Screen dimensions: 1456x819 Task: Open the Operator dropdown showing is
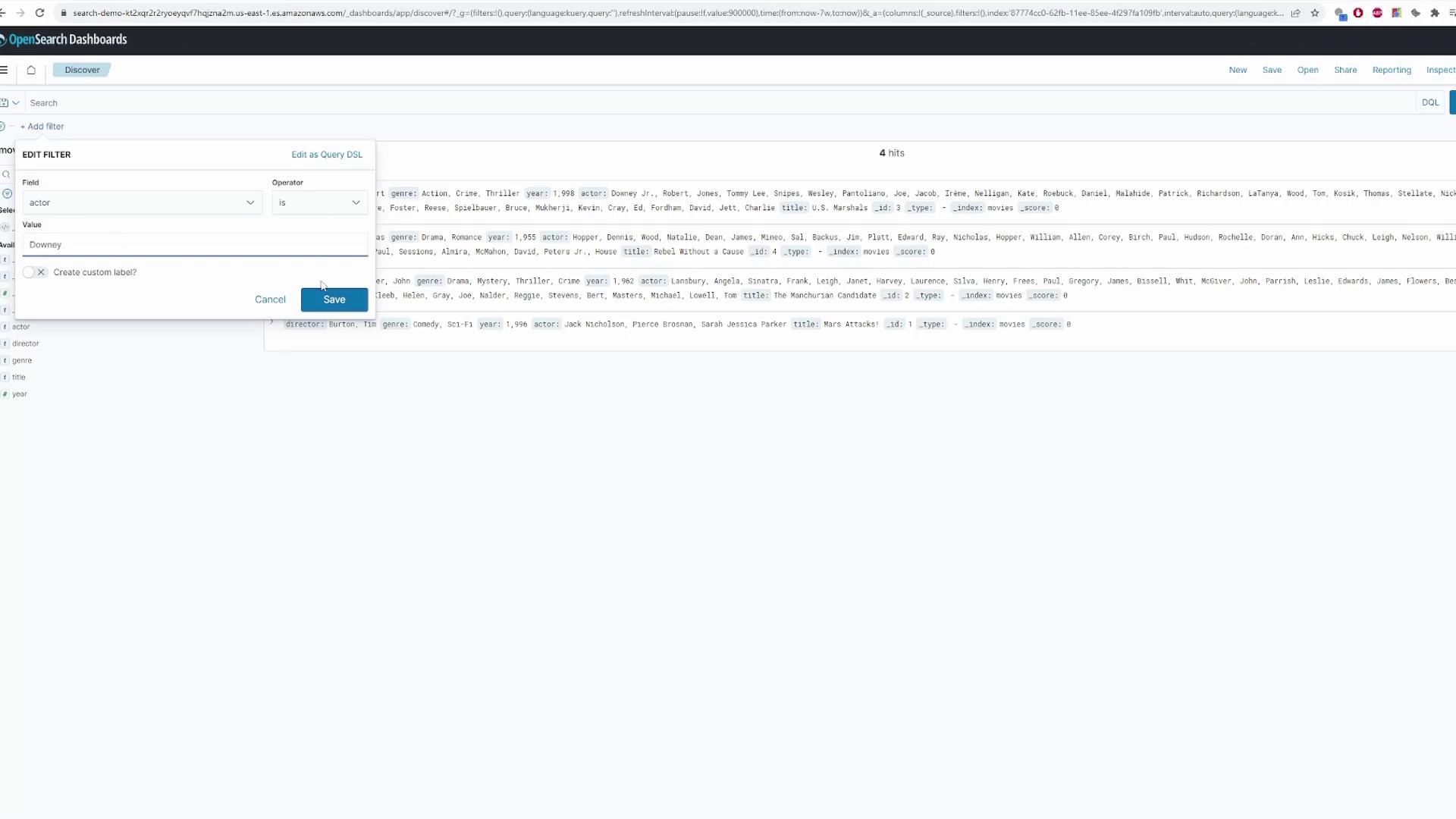click(x=319, y=202)
